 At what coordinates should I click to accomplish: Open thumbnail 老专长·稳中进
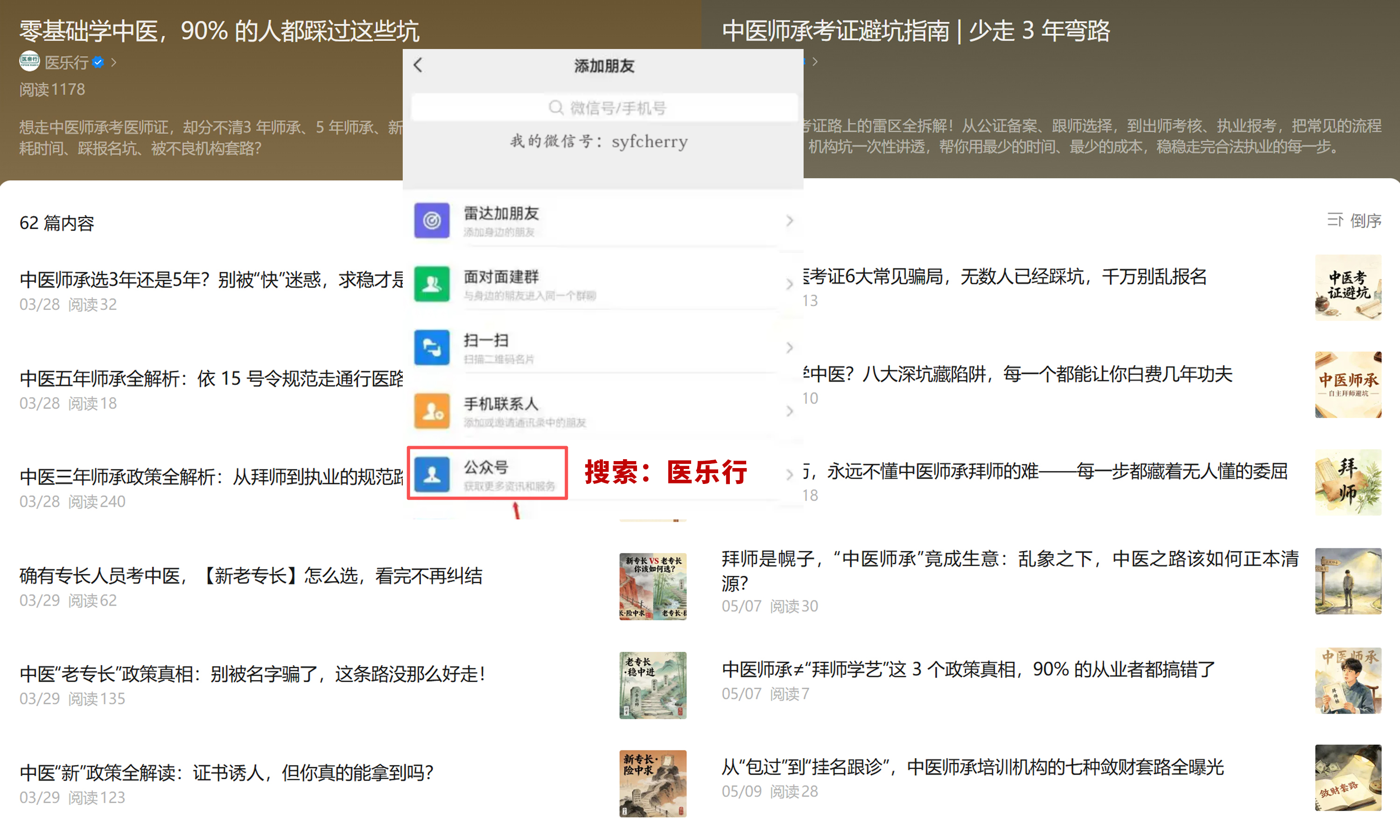click(652, 685)
